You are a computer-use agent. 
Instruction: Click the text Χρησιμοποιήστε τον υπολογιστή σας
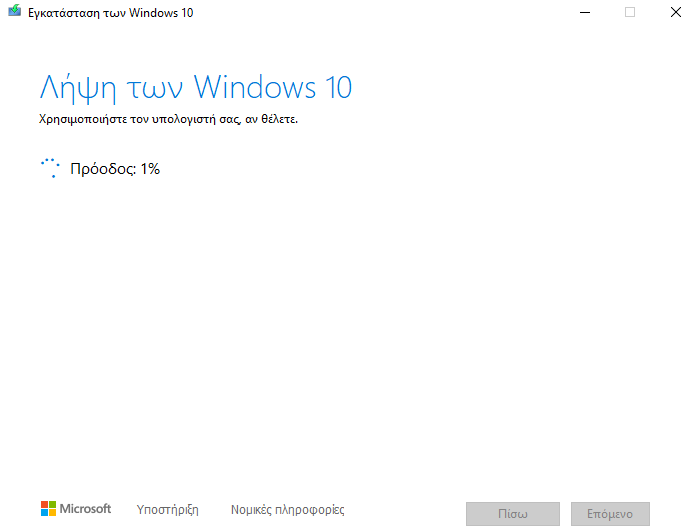point(140,120)
